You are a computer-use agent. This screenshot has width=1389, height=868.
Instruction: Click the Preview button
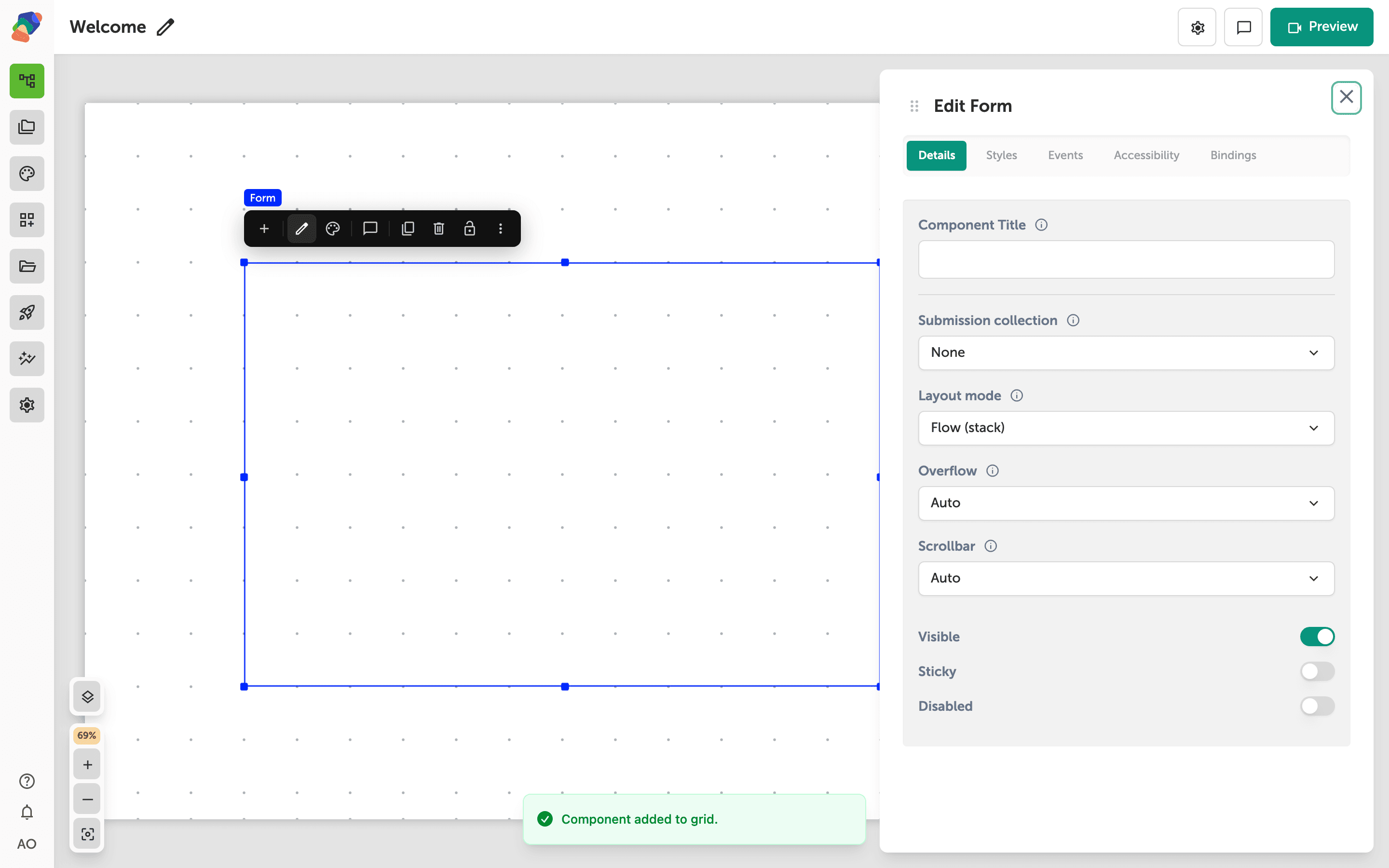[1321, 27]
